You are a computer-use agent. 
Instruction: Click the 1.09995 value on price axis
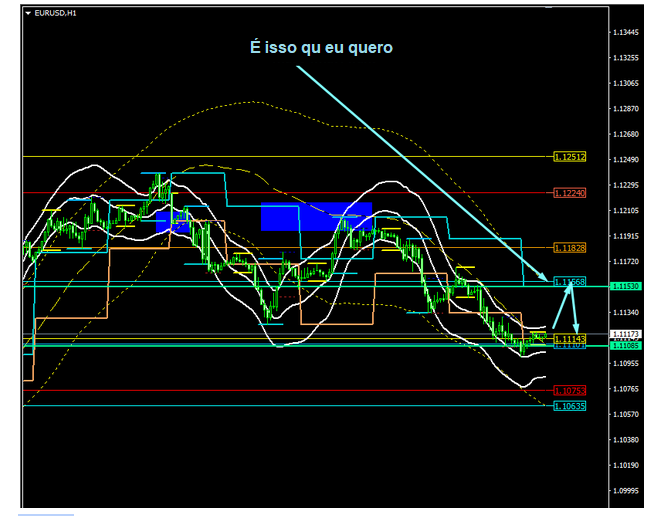[625, 491]
